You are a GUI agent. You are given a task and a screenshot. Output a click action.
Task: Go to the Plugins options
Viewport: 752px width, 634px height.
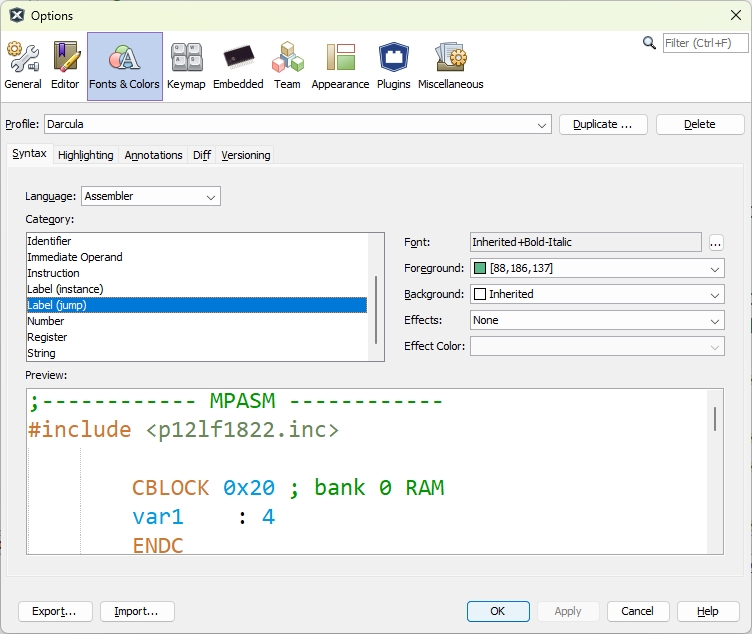tap(394, 66)
